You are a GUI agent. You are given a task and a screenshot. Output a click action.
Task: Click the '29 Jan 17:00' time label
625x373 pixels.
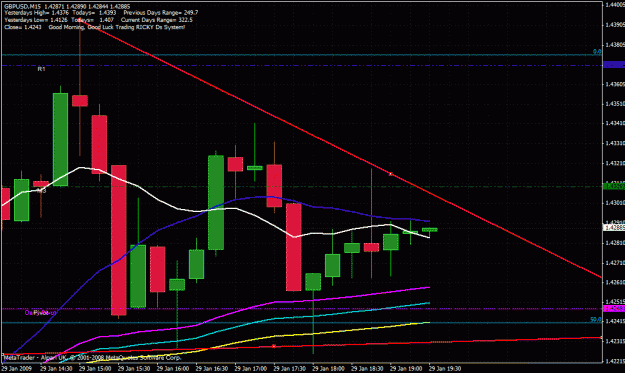coord(251,369)
